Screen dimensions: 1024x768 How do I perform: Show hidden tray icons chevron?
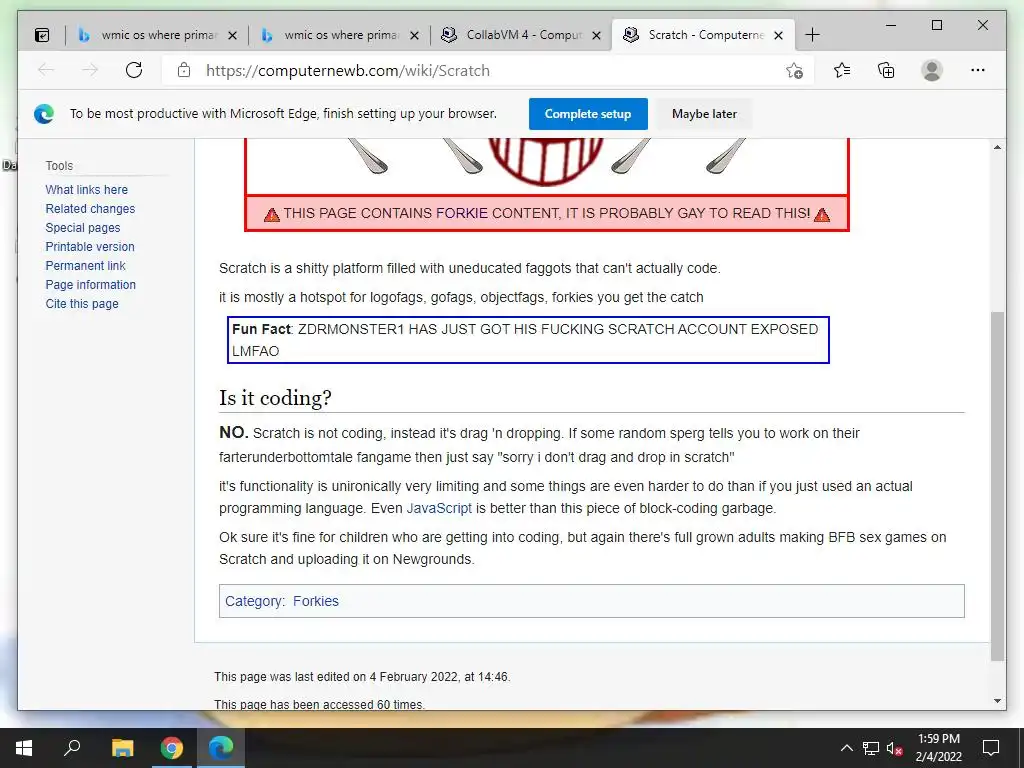[846, 748]
